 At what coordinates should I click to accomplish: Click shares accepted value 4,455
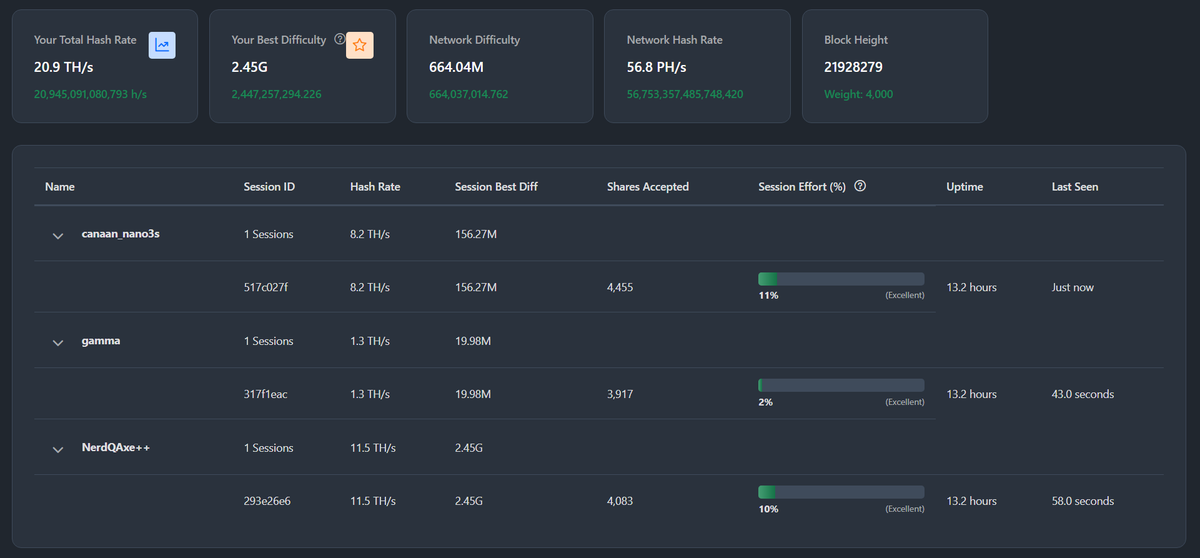[x=620, y=288]
